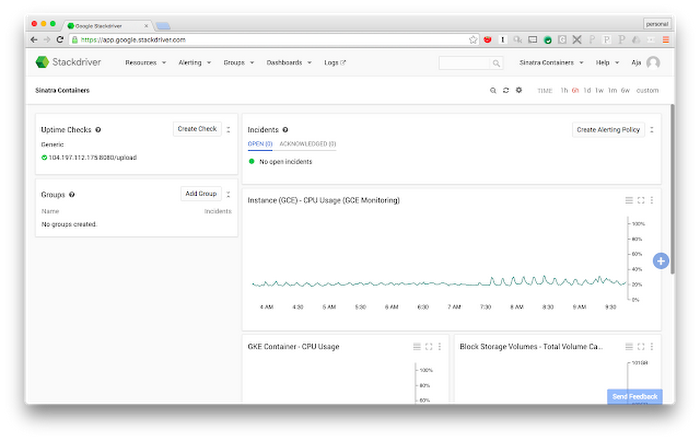Open GKE Container chart options menu

click(440, 346)
